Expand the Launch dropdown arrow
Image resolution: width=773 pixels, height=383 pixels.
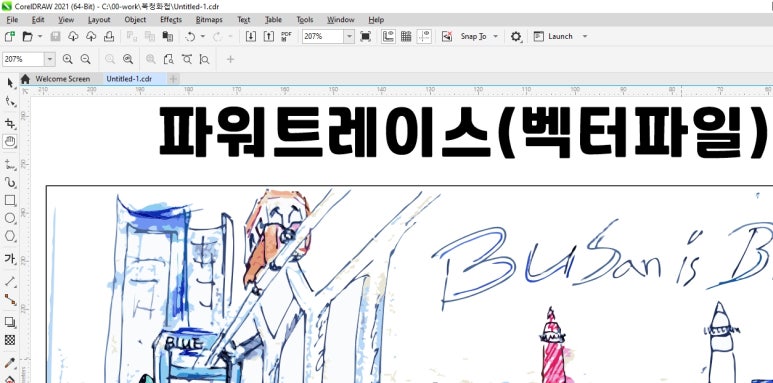[585, 36]
